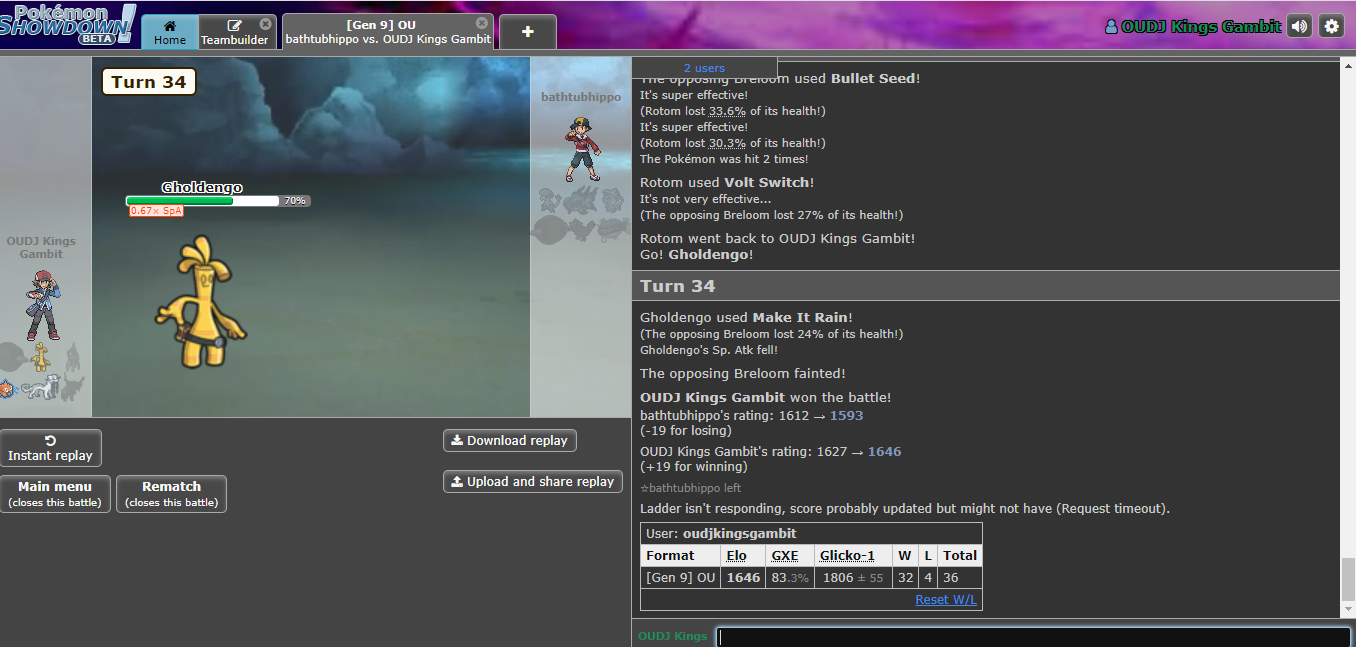
Task: Show the 2 users list
Action: [x=704, y=67]
